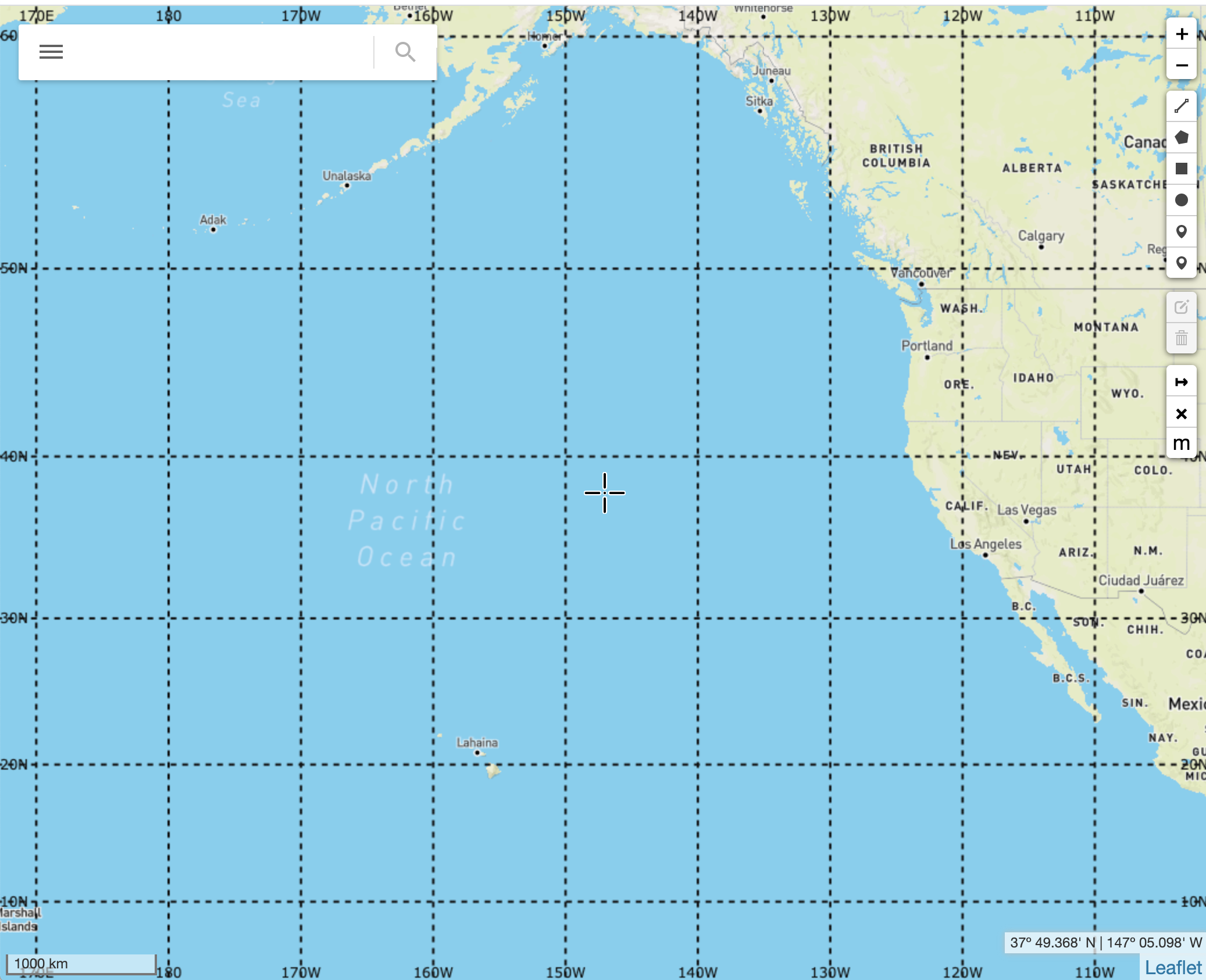The image size is (1206, 980).
Task: Click the Unalaska map label
Action: pos(347,176)
